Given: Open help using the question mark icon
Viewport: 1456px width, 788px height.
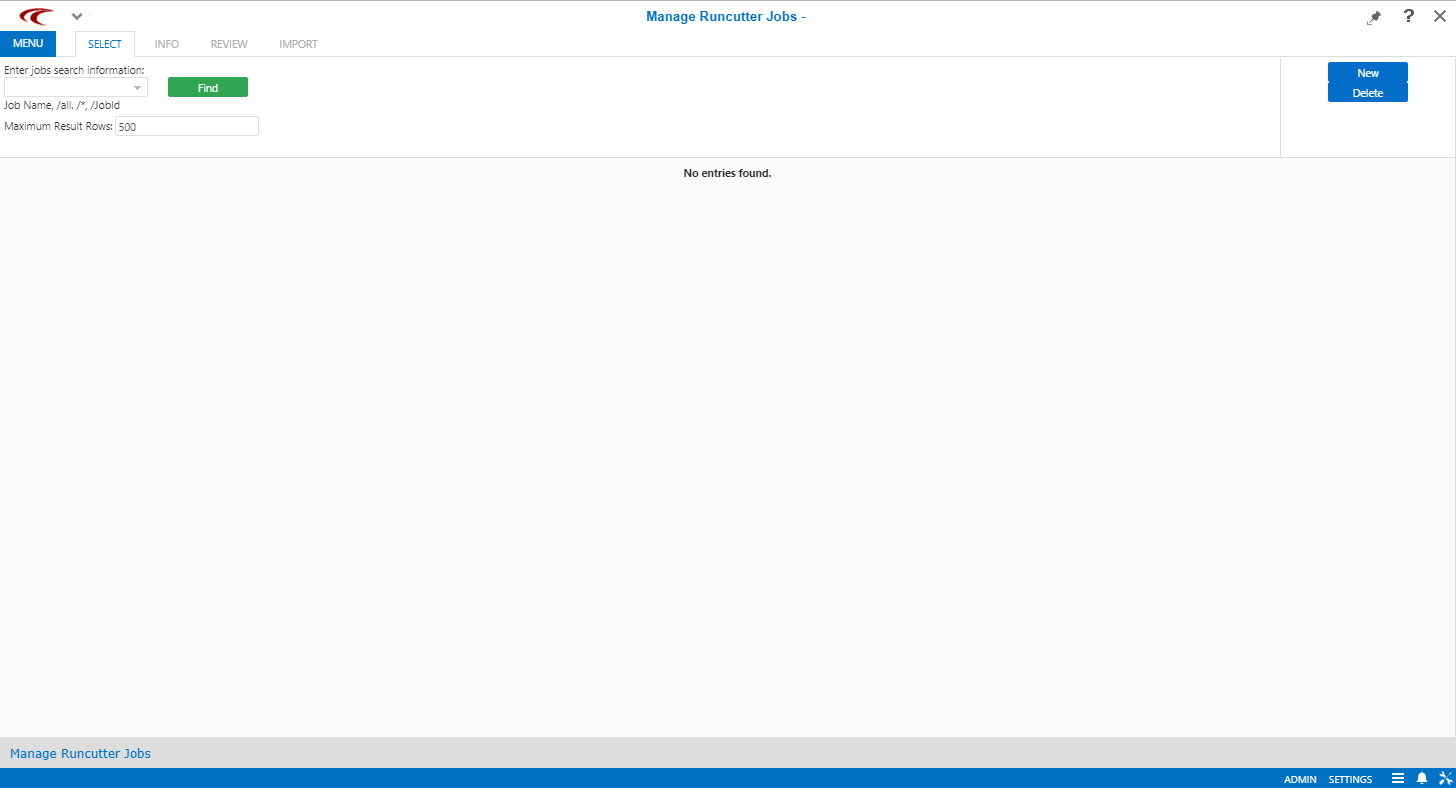Looking at the screenshot, I should point(1407,16).
